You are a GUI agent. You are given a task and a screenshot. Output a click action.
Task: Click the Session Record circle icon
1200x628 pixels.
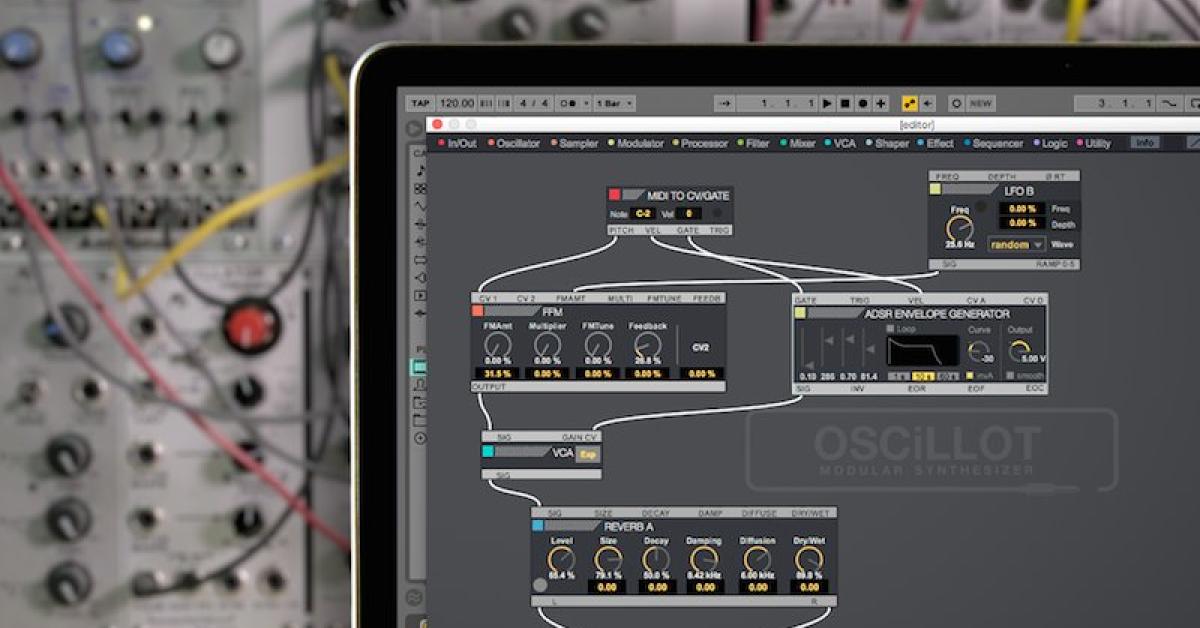(956, 103)
